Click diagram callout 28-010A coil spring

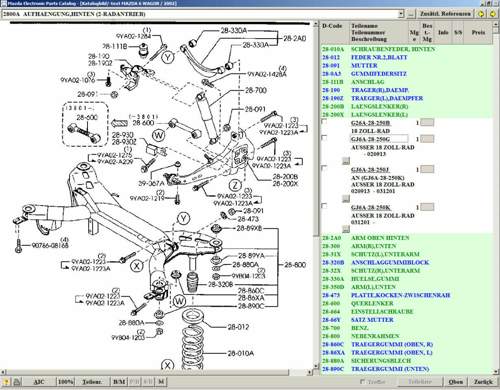[x=241, y=353]
